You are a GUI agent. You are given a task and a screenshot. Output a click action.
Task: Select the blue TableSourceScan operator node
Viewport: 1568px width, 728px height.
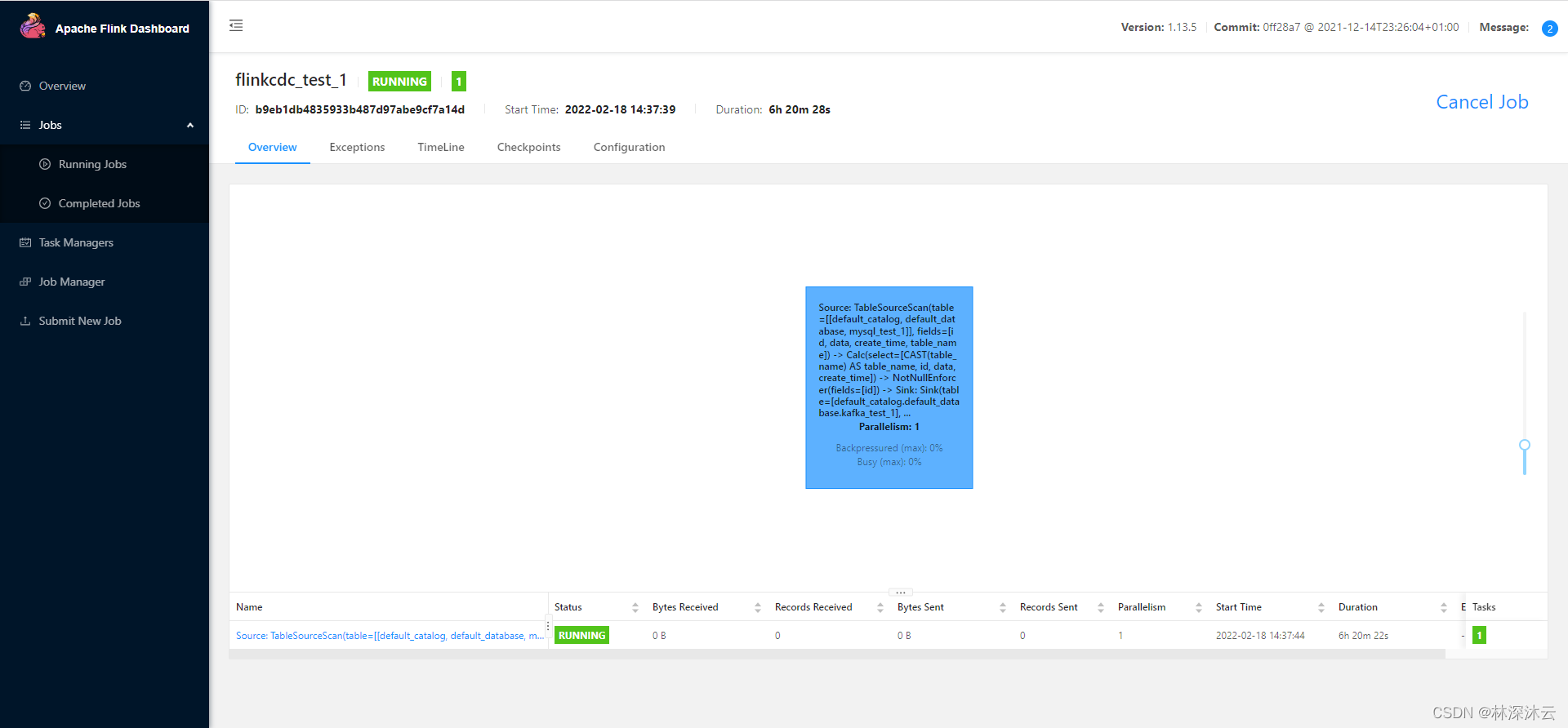(x=889, y=388)
